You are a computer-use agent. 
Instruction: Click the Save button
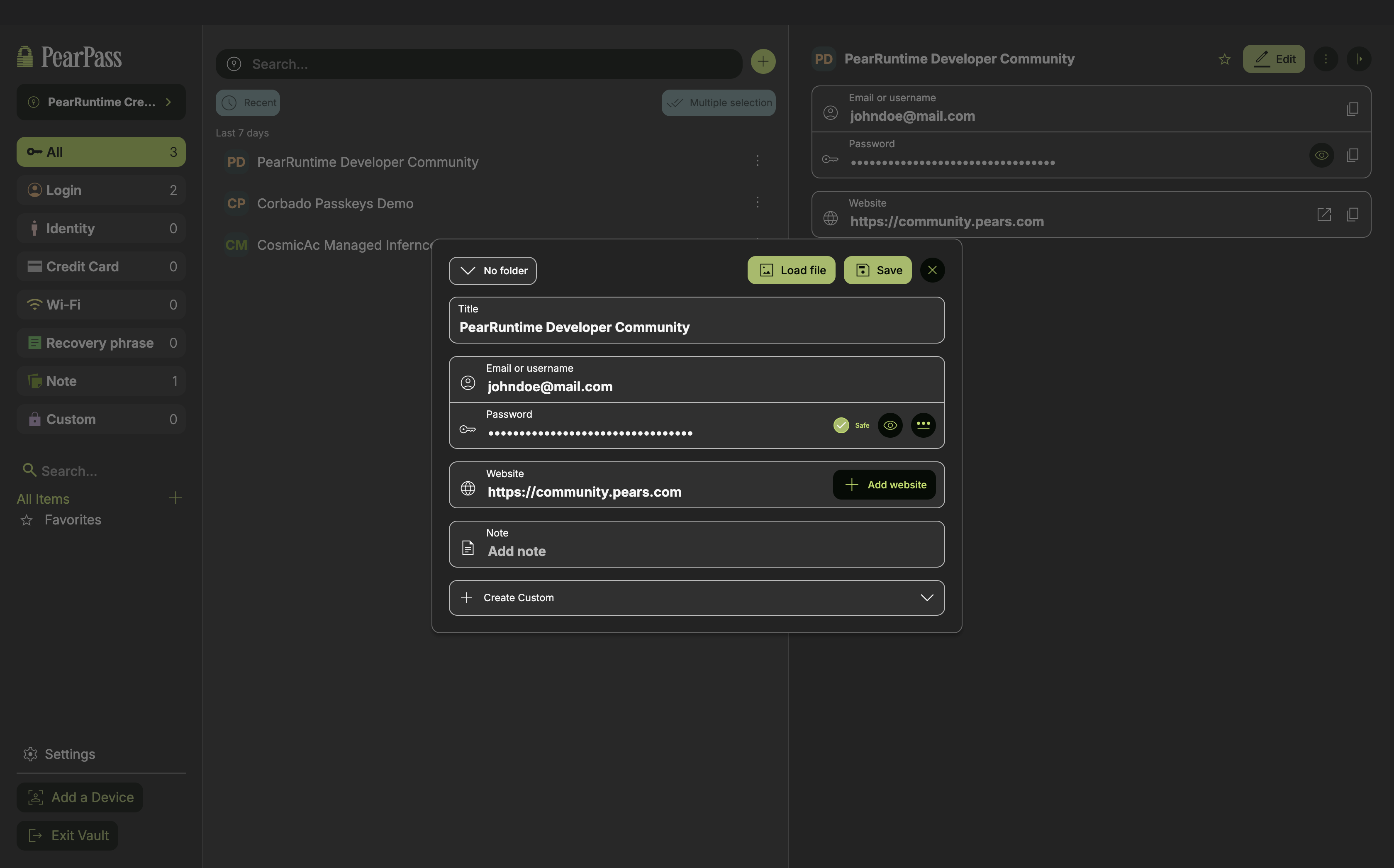coord(877,271)
